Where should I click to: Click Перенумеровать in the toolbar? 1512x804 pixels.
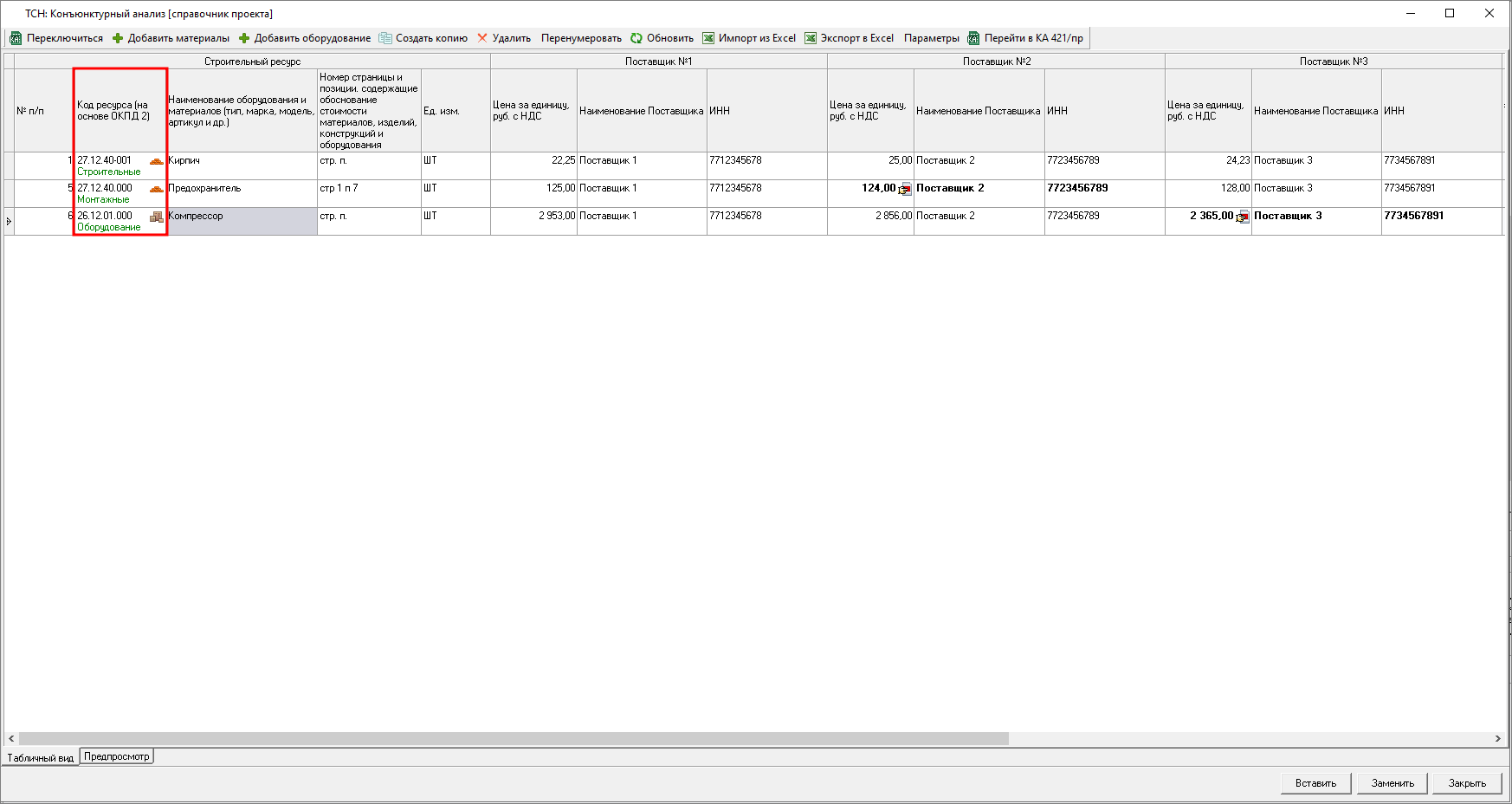581,38
